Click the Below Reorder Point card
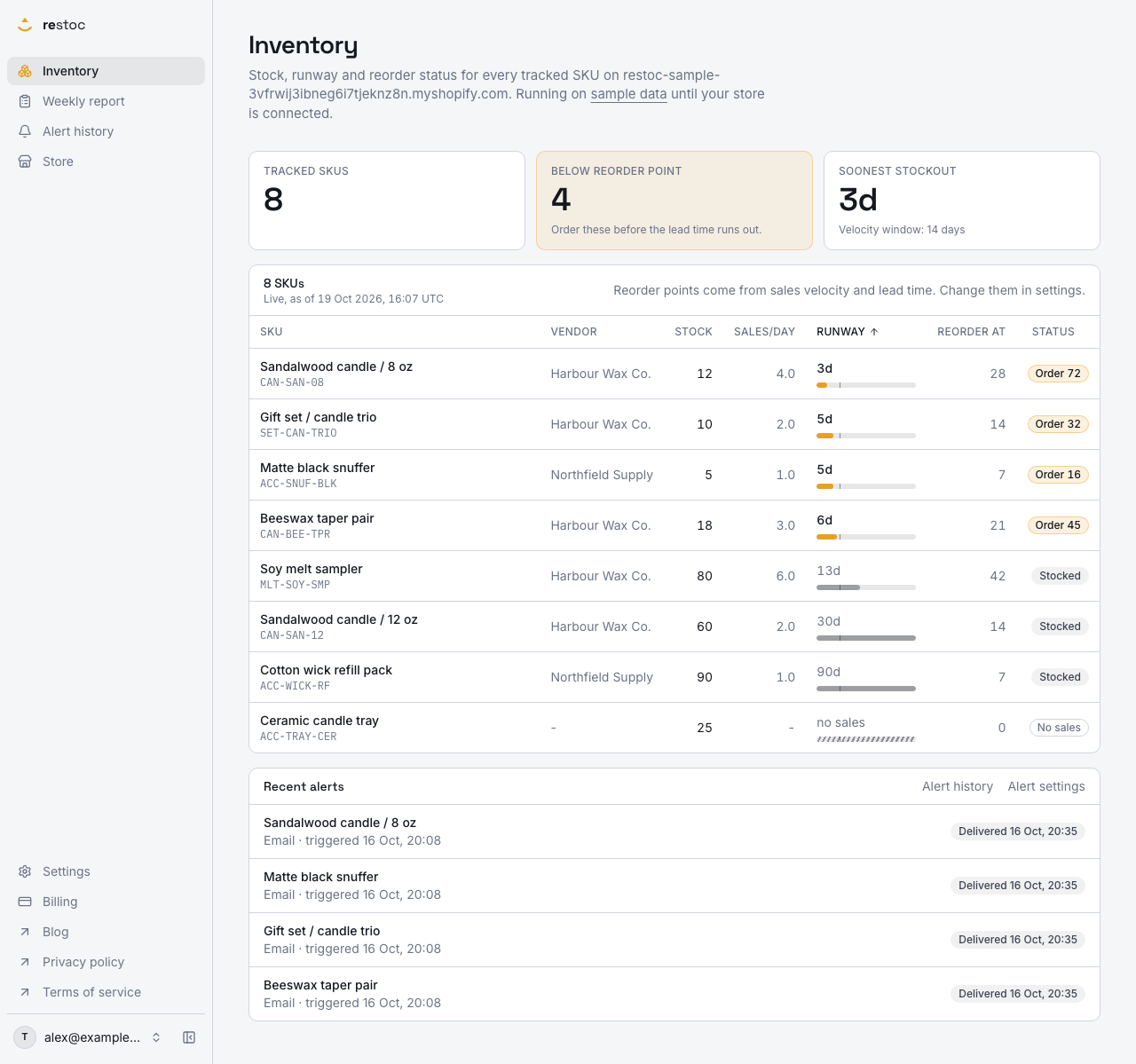This screenshot has width=1136, height=1064. pyautogui.click(x=674, y=201)
